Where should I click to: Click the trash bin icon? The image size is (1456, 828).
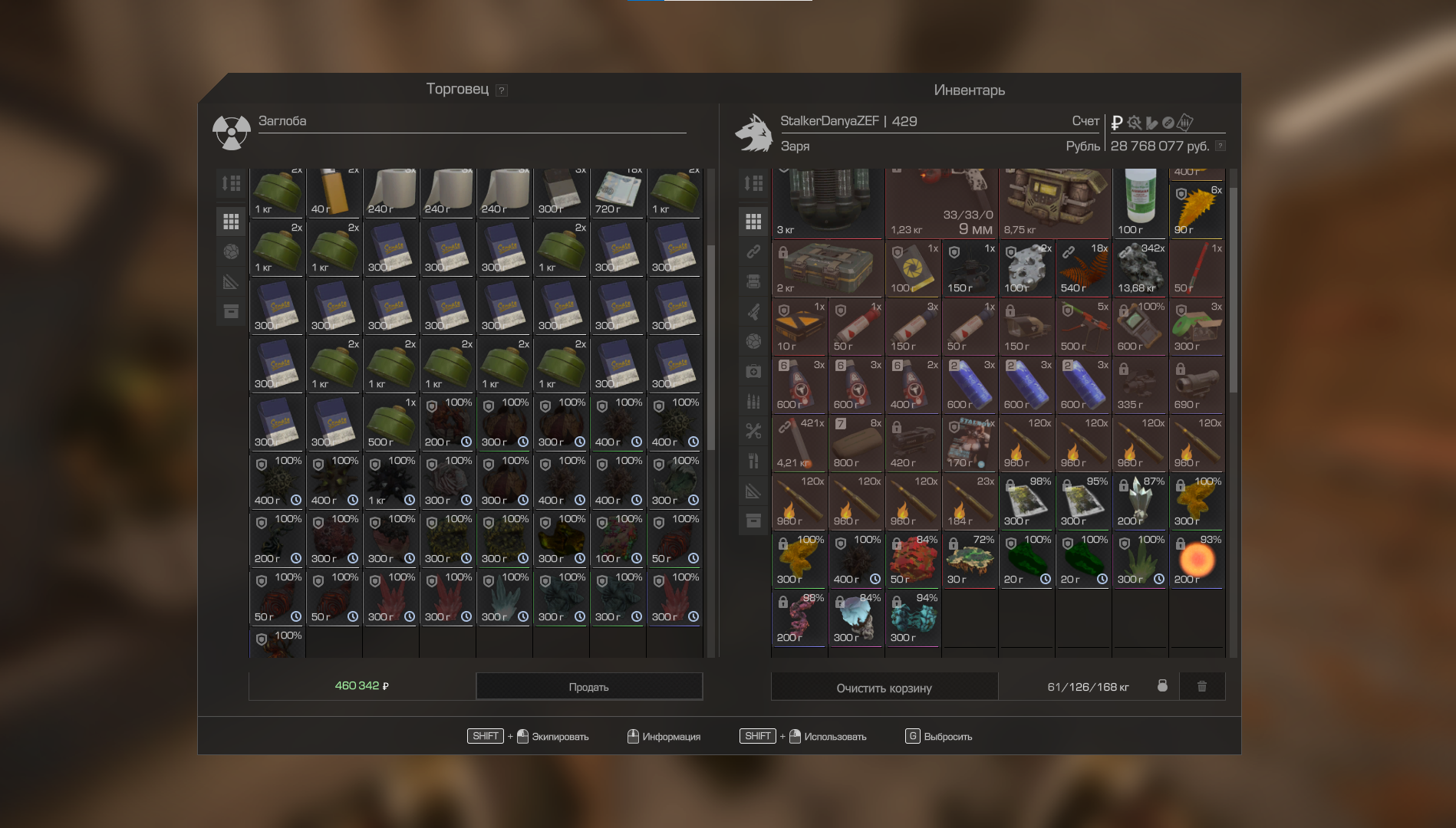pos(1202,686)
